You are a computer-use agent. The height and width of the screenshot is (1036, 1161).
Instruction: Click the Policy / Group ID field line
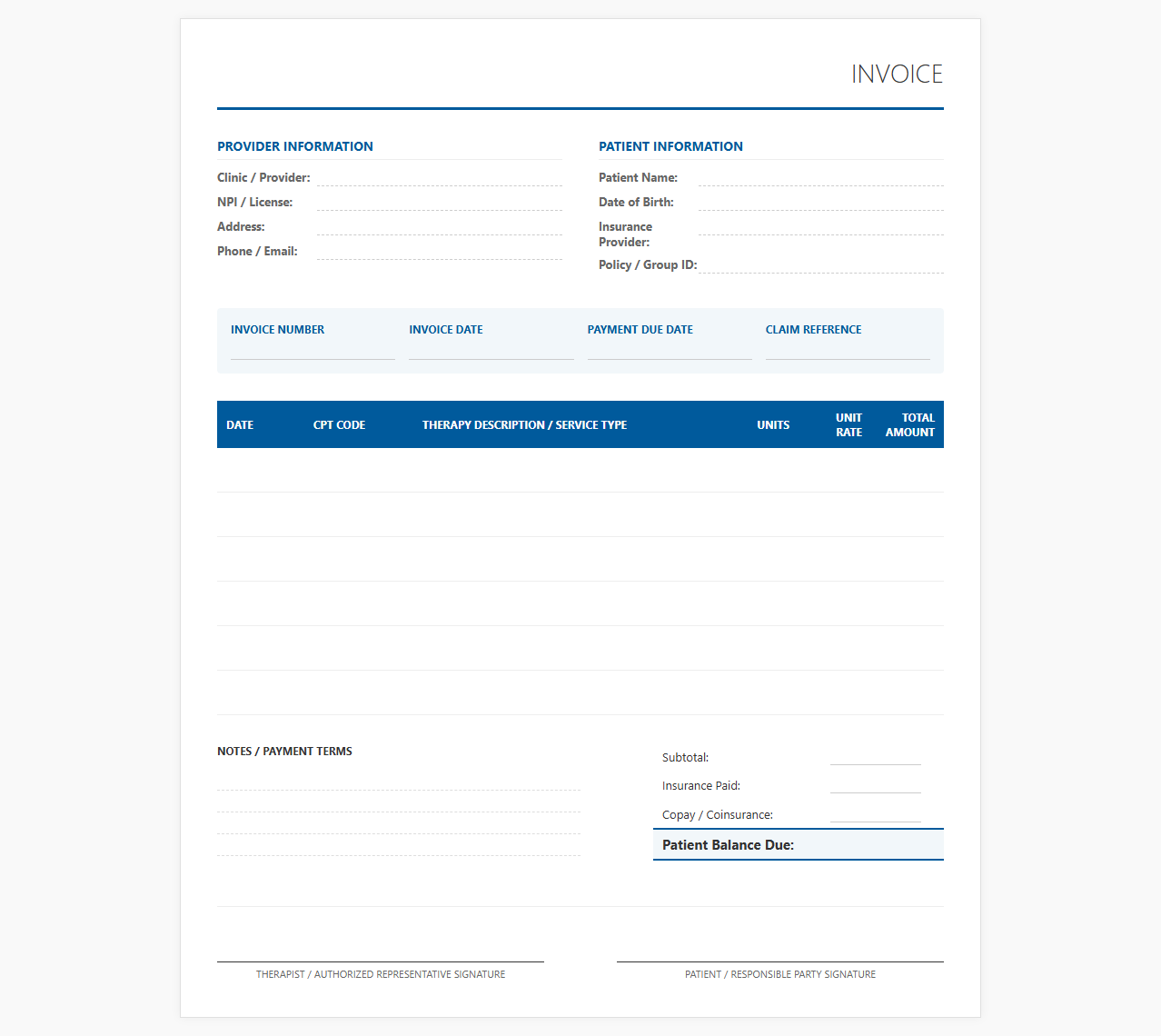point(821,264)
